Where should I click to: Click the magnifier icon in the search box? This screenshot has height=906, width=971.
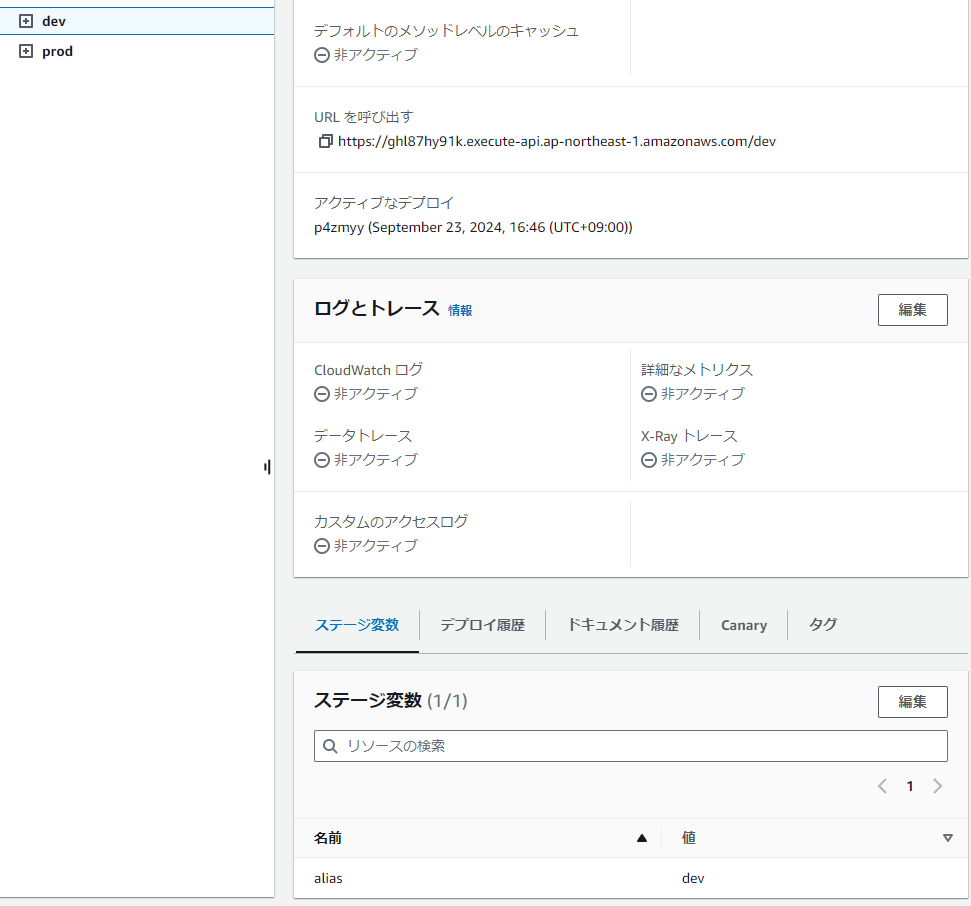click(x=330, y=746)
